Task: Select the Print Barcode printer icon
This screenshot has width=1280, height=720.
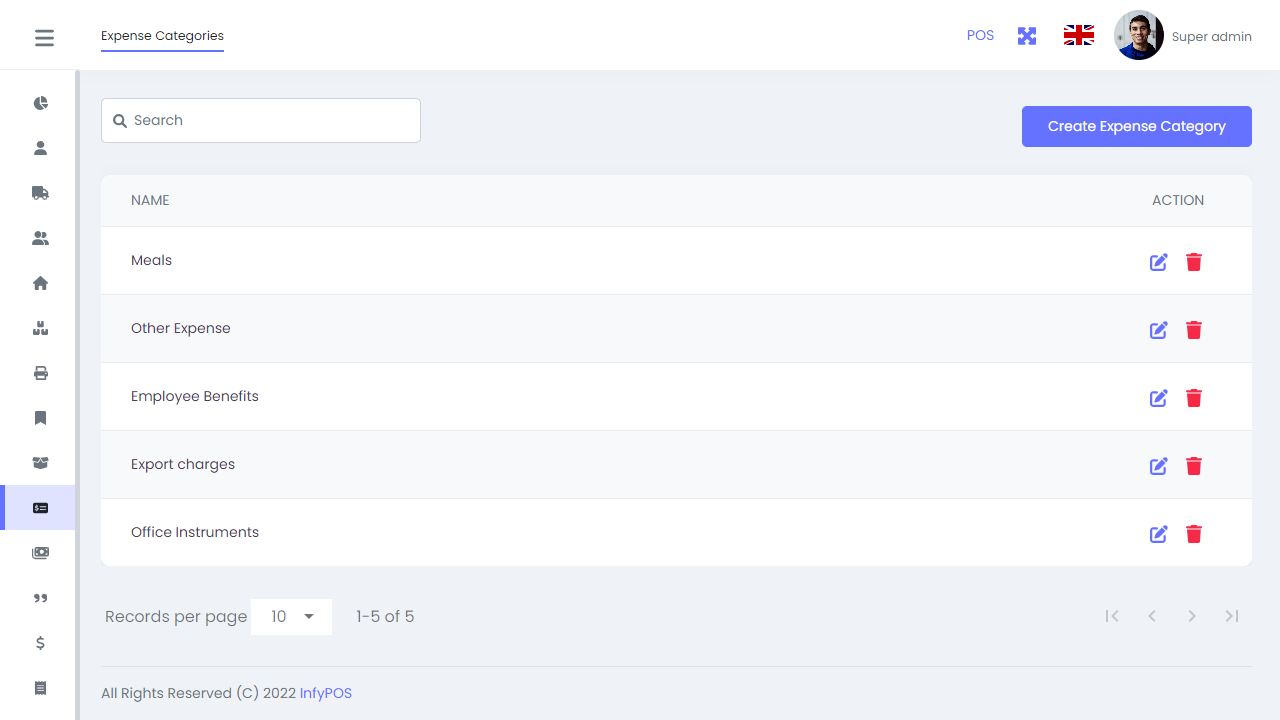Action: tap(40, 372)
